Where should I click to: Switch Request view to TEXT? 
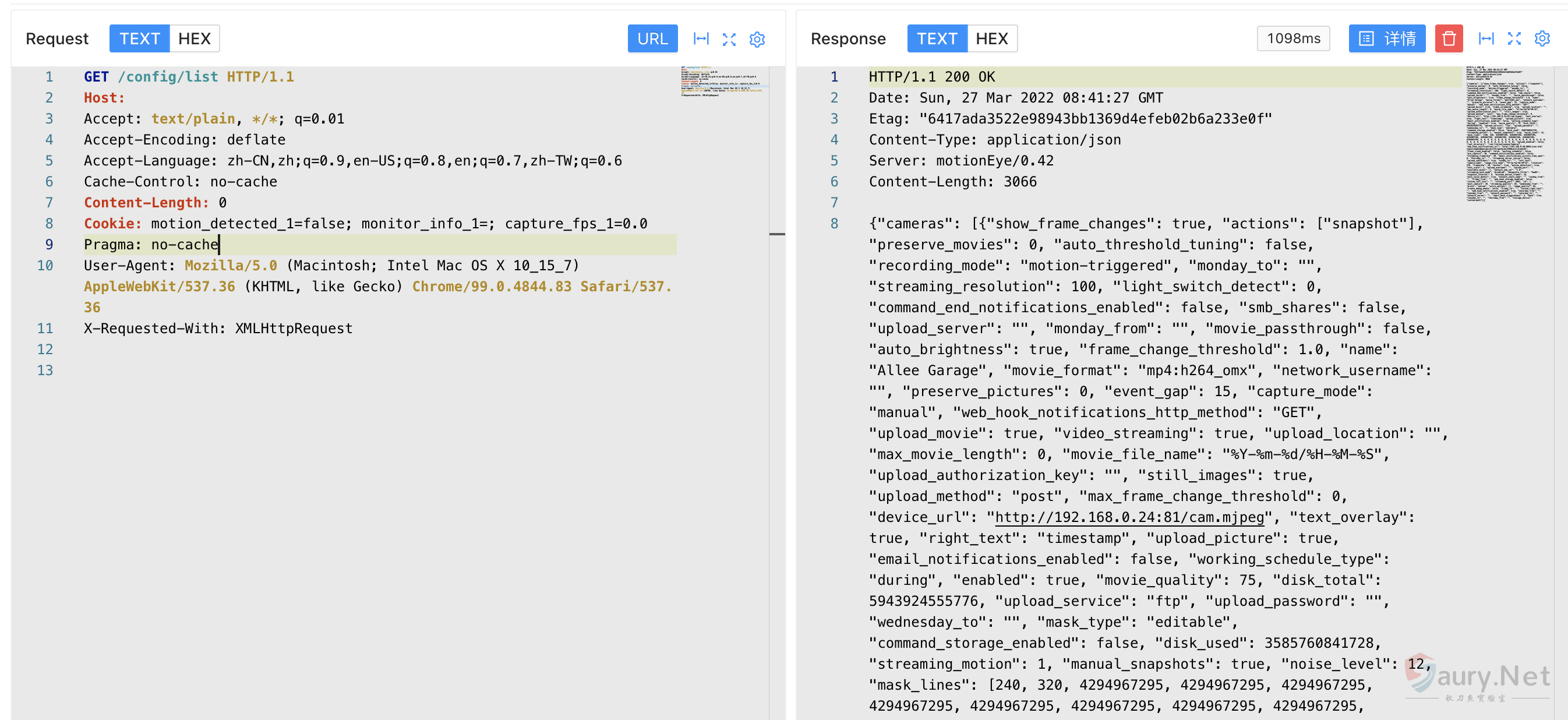point(139,39)
